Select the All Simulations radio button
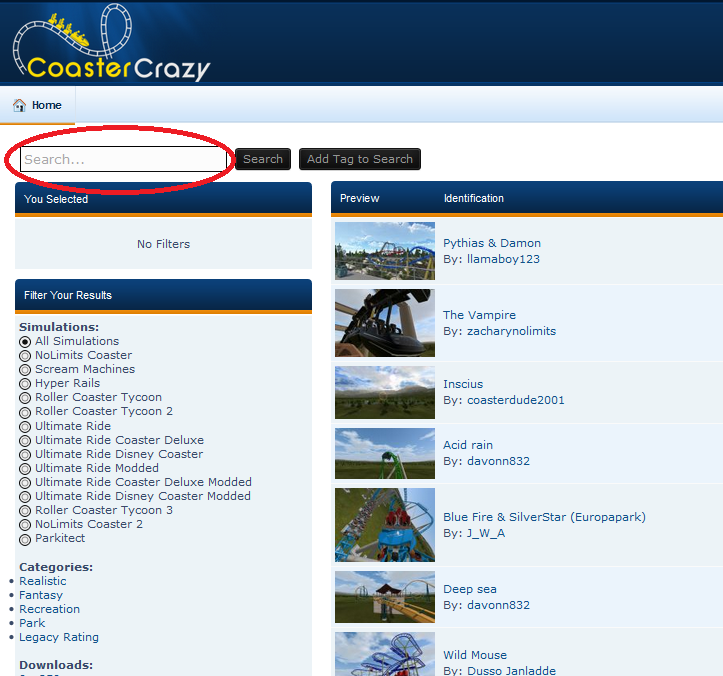Viewport: 723px width, 676px height. pyautogui.click(x=25, y=342)
